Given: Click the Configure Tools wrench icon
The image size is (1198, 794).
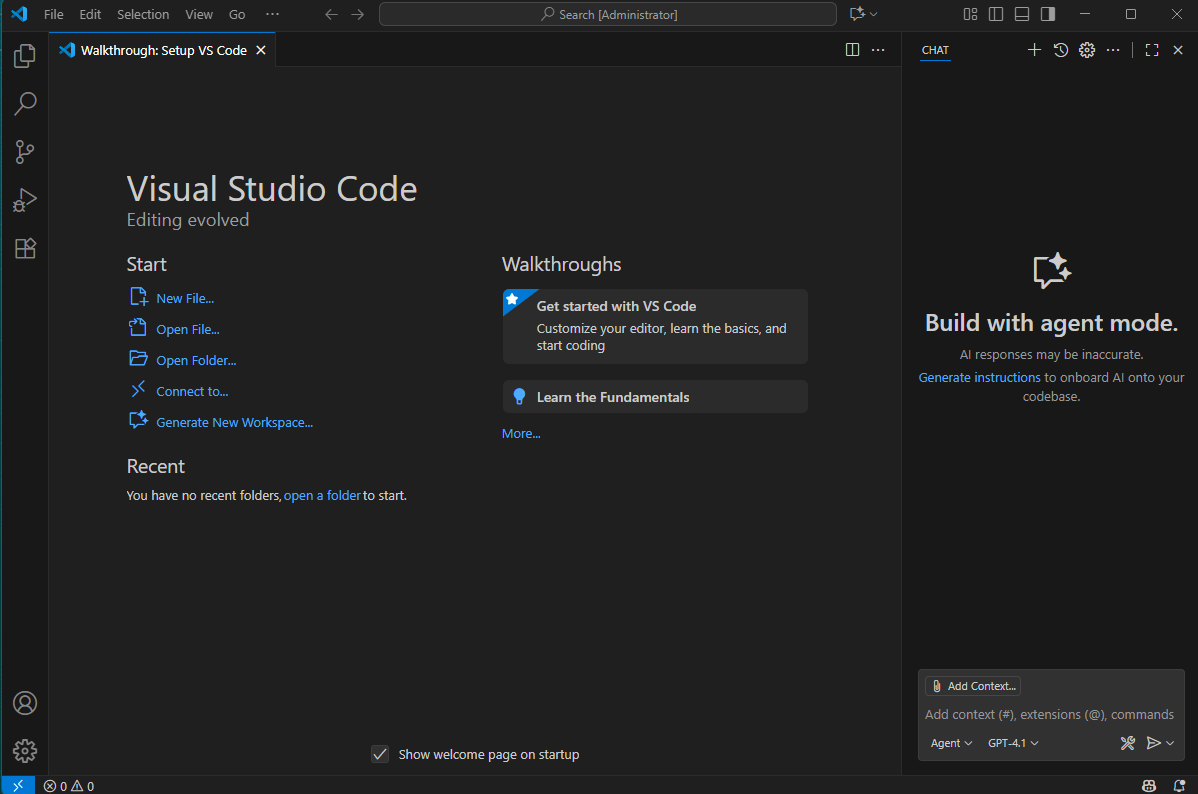Looking at the screenshot, I should tap(1128, 743).
